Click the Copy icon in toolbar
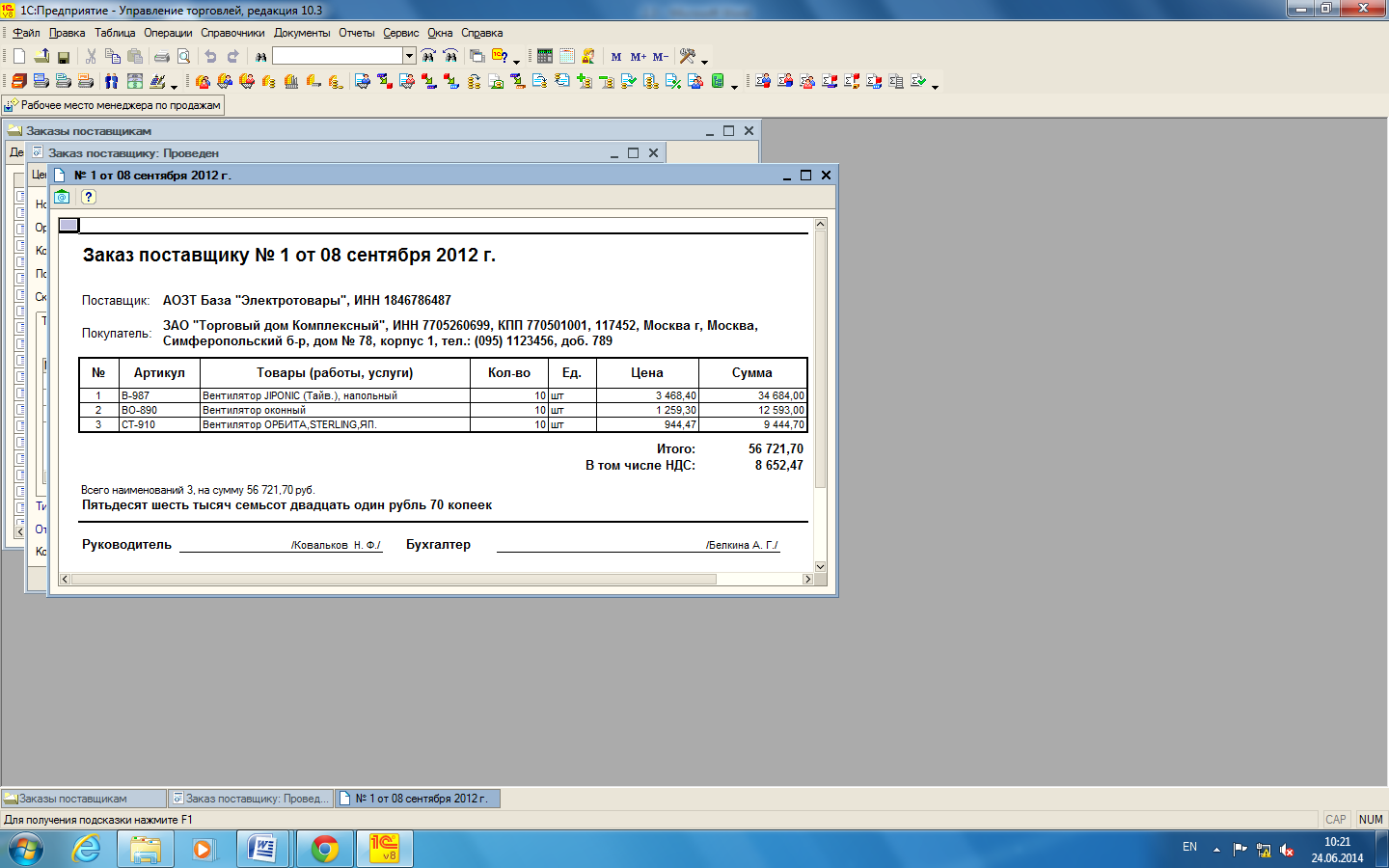This screenshot has height=868, width=1389. [x=113, y=56]
